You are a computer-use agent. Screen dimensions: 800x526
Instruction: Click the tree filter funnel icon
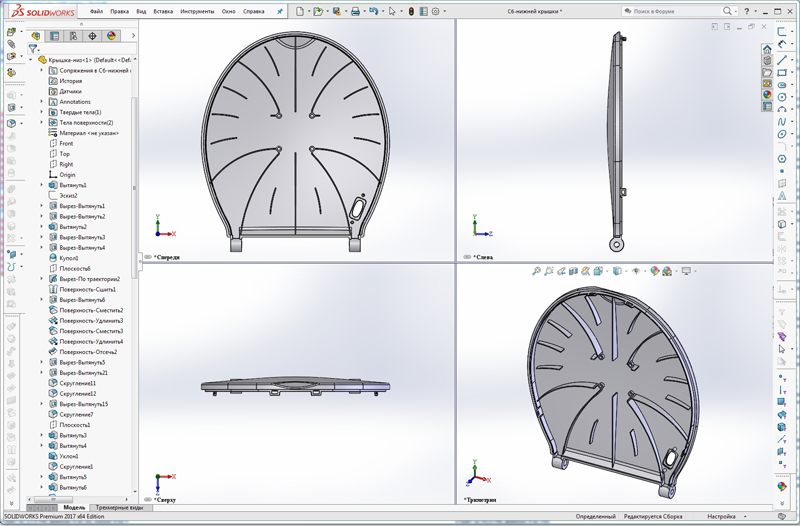click(x=33, y=48)
